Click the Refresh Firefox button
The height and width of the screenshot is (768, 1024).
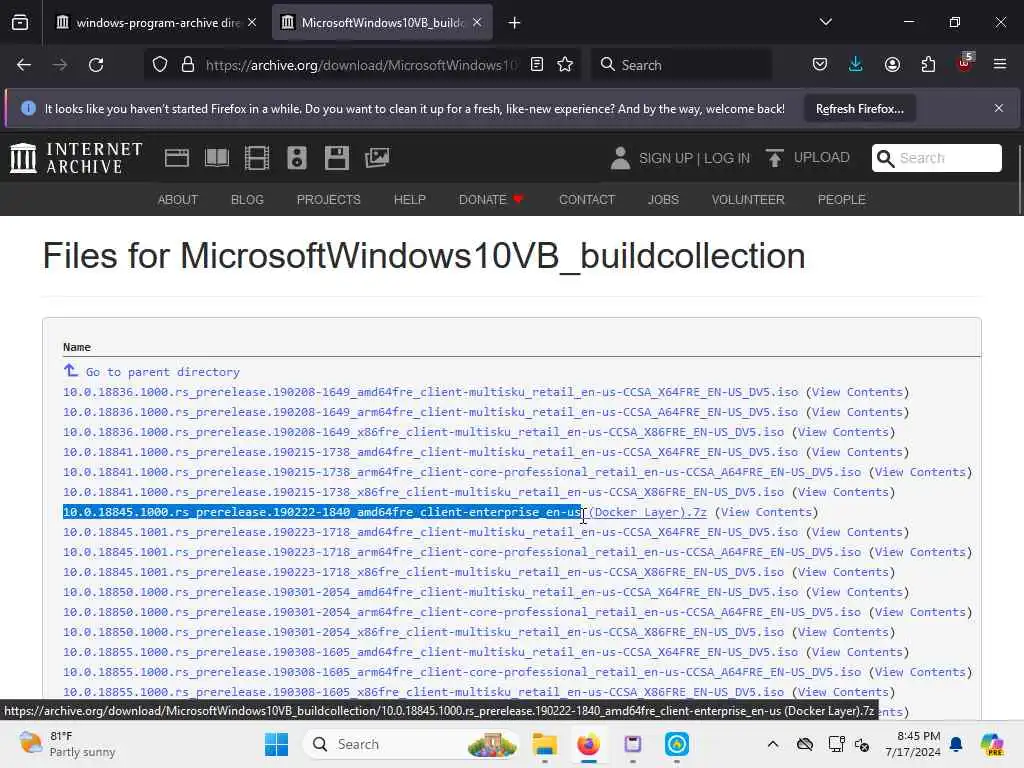coord(859,109)
